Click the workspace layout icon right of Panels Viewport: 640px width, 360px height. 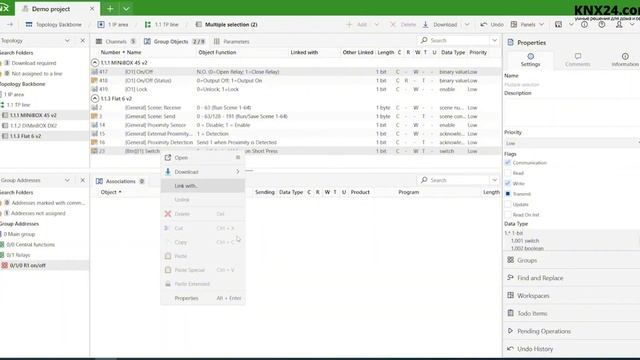(x=558, y=24)
